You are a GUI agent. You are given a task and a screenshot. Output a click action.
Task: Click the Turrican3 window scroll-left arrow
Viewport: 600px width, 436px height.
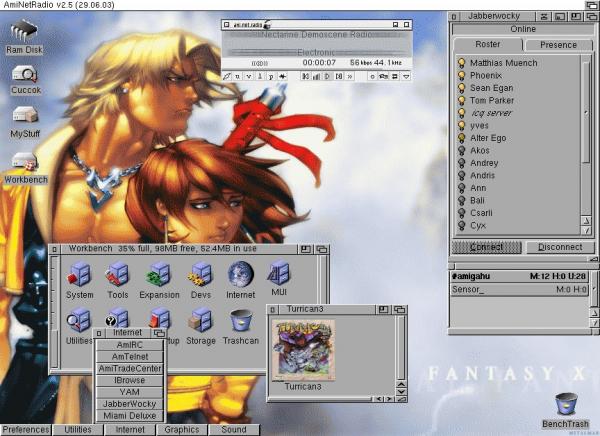pyautogui.click(x=378, y=399)
